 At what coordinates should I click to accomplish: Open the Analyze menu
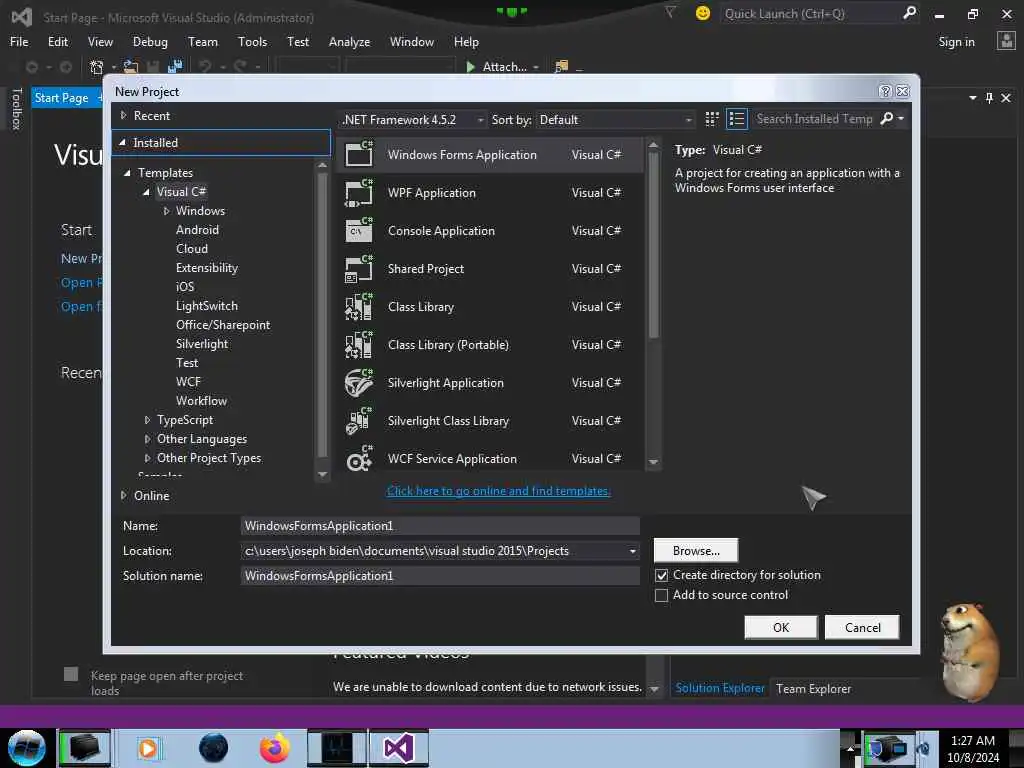click(349, 41)
